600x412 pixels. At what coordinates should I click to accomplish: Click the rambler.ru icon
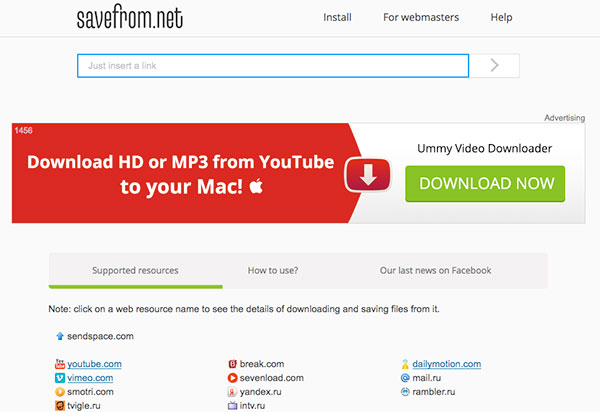[x=405, y=392]
